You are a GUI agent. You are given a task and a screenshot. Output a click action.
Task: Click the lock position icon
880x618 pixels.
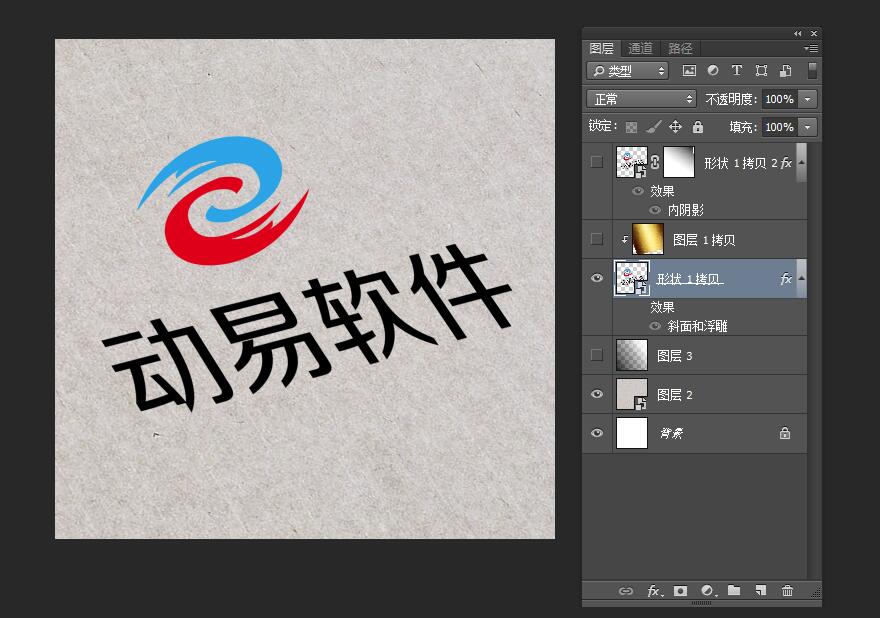point(675,127)
